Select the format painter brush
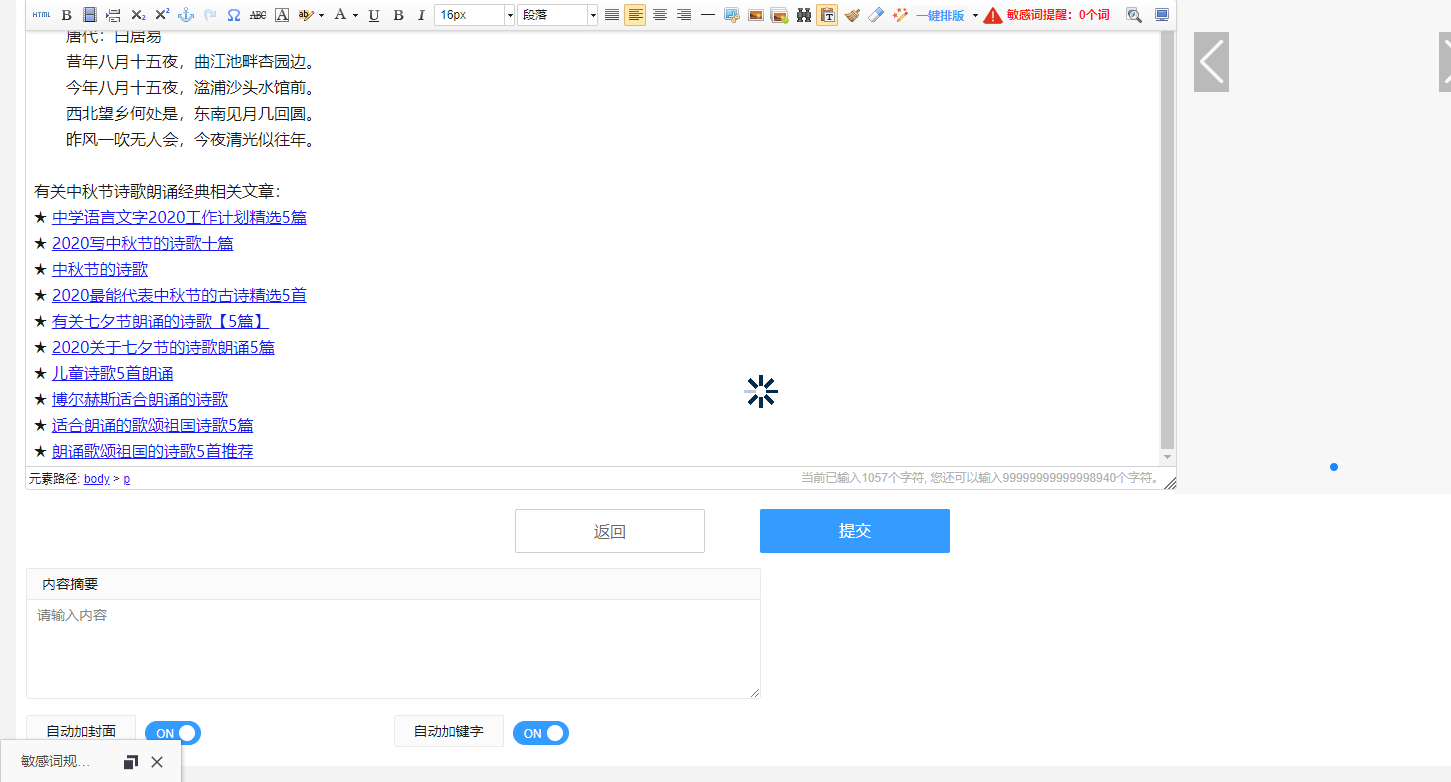The width and height of the screenshot is (1451, 782). pos(852,15)
